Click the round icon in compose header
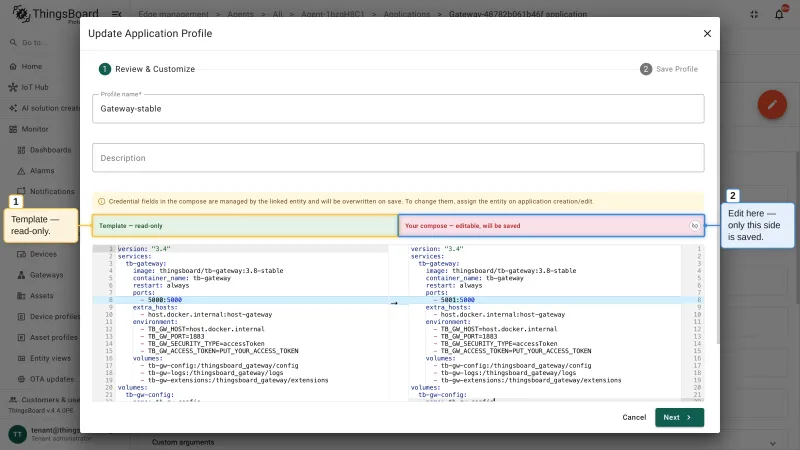Image resolution: width=800 pixels, height=450 pixels. coord(694,226)
